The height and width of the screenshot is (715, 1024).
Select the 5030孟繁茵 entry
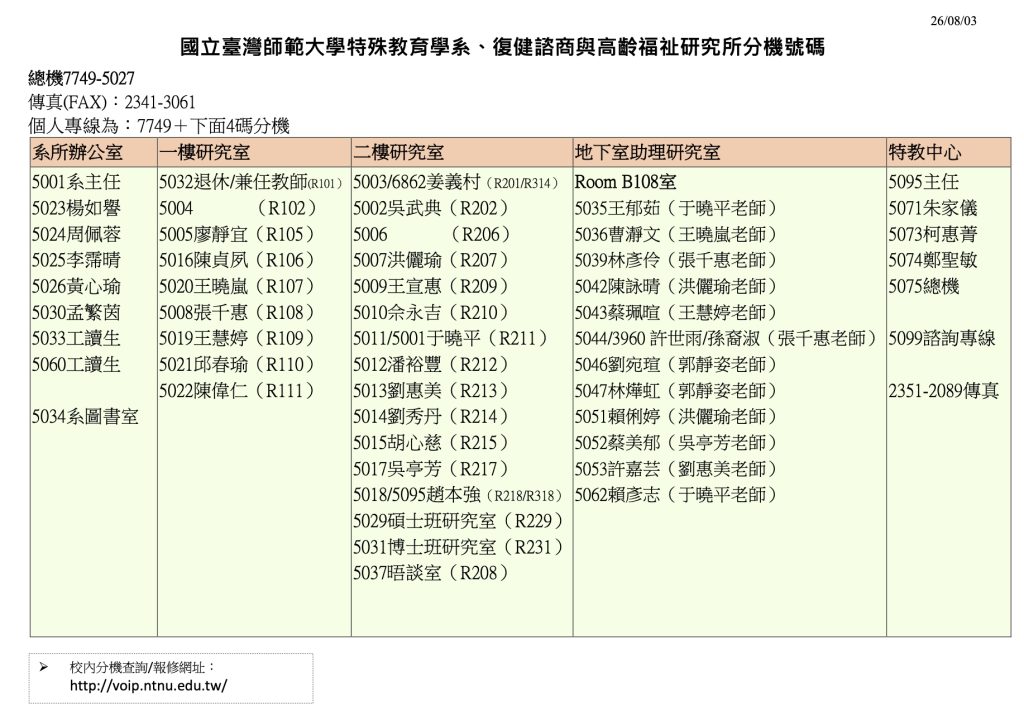(x=76, y=313)
